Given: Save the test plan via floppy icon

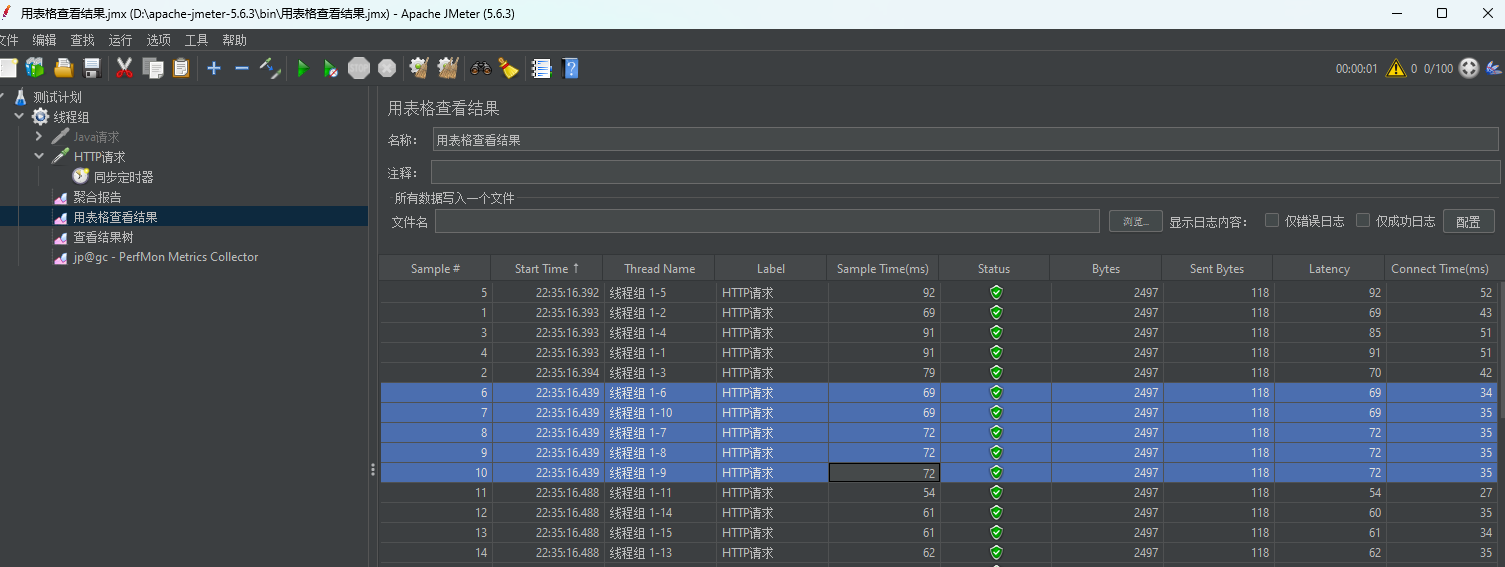Looking at the screenshot, I should click(x=92, y=68).
